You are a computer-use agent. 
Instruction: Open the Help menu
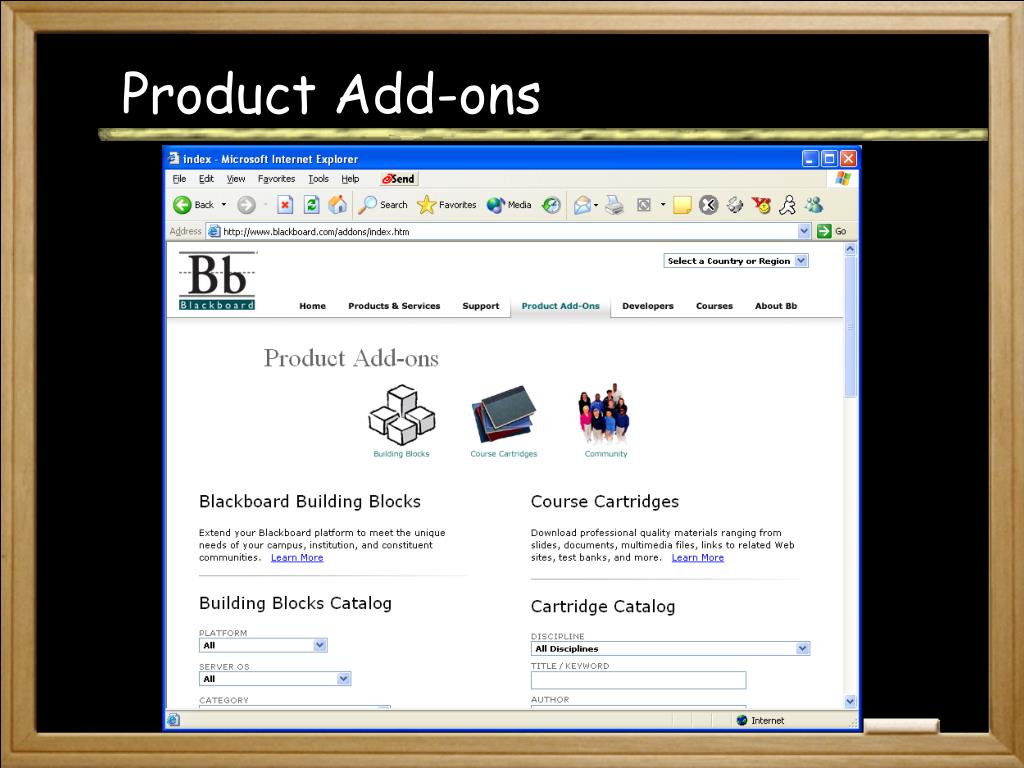point(350,179)
